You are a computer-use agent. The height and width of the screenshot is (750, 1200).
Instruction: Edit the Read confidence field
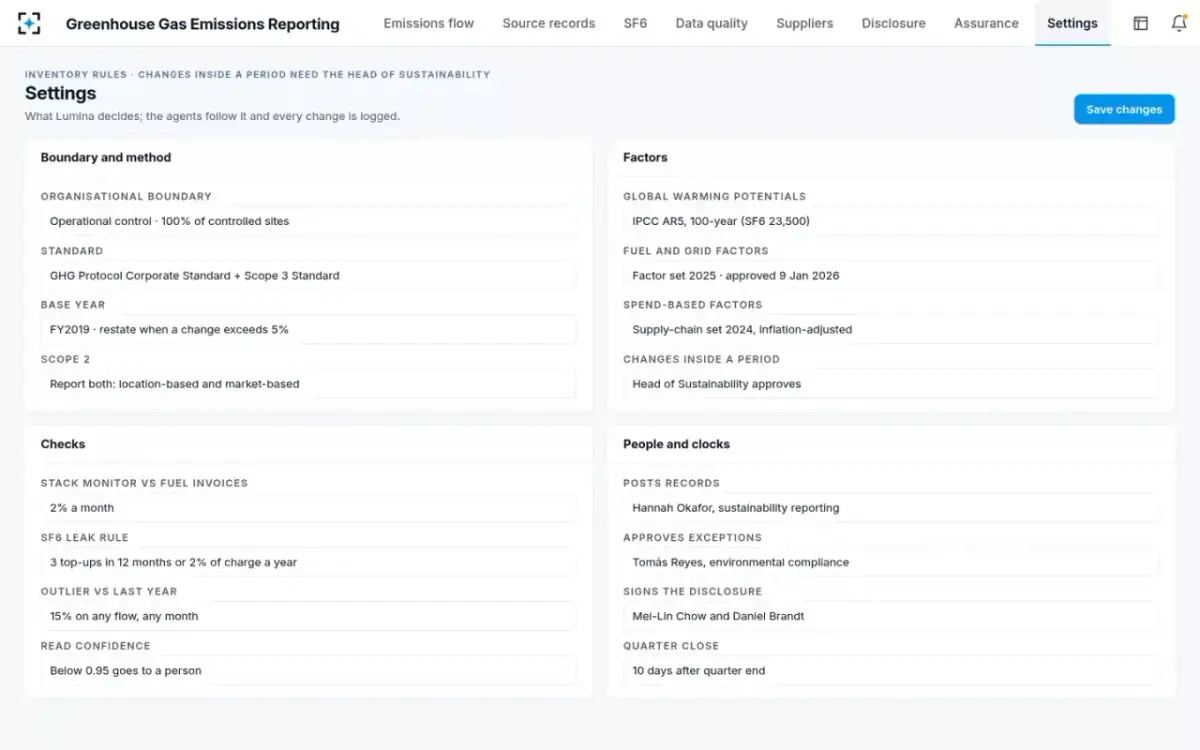click(x=308, y=671)
